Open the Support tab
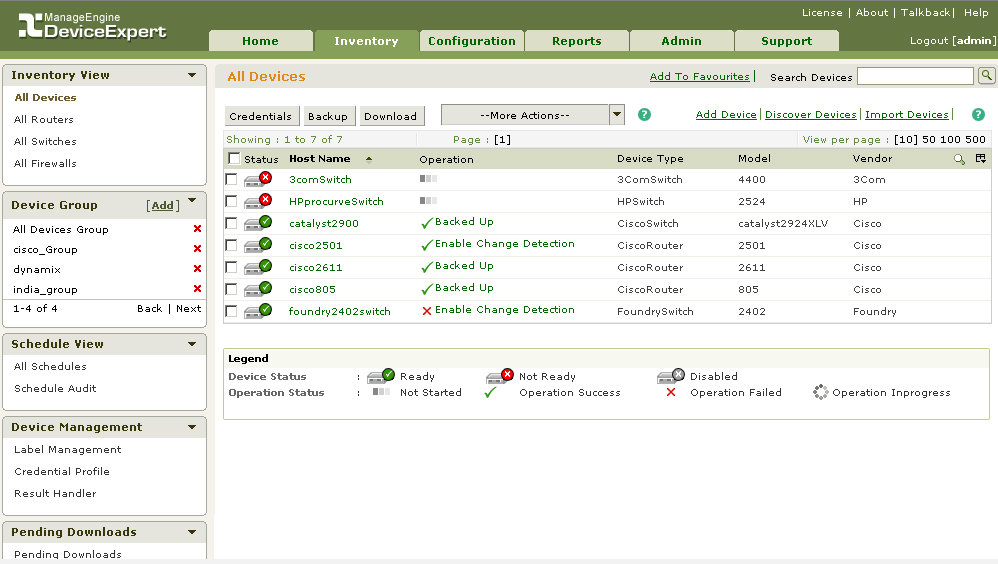 pos(787,41)
